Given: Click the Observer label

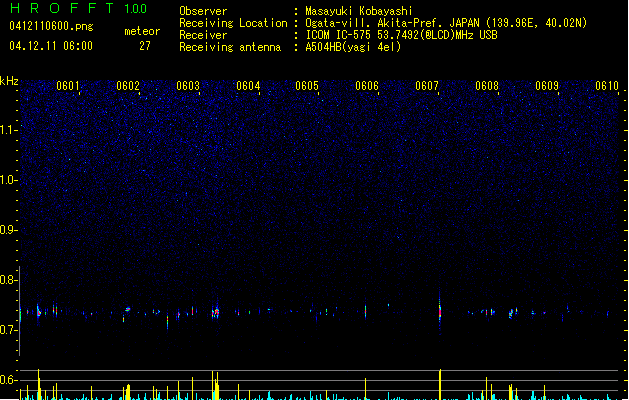Looking at the screenshot, I should pyautogui.click(x=203, y=11).
